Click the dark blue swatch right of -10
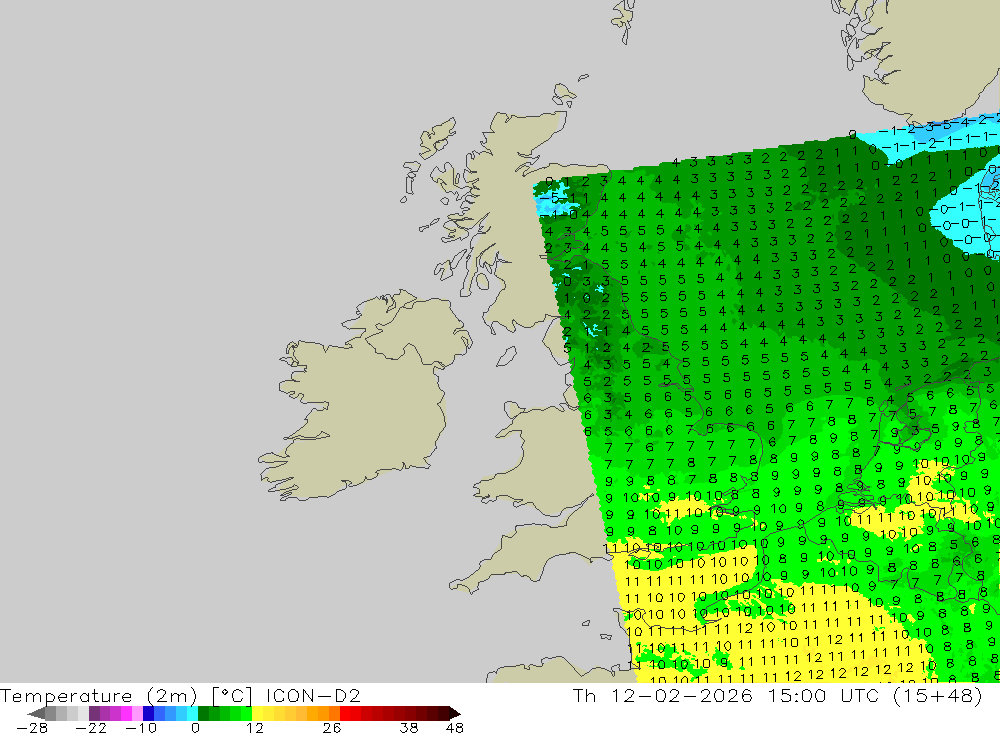The width and height of the screenshot is (1000, 733). (149, 713)
